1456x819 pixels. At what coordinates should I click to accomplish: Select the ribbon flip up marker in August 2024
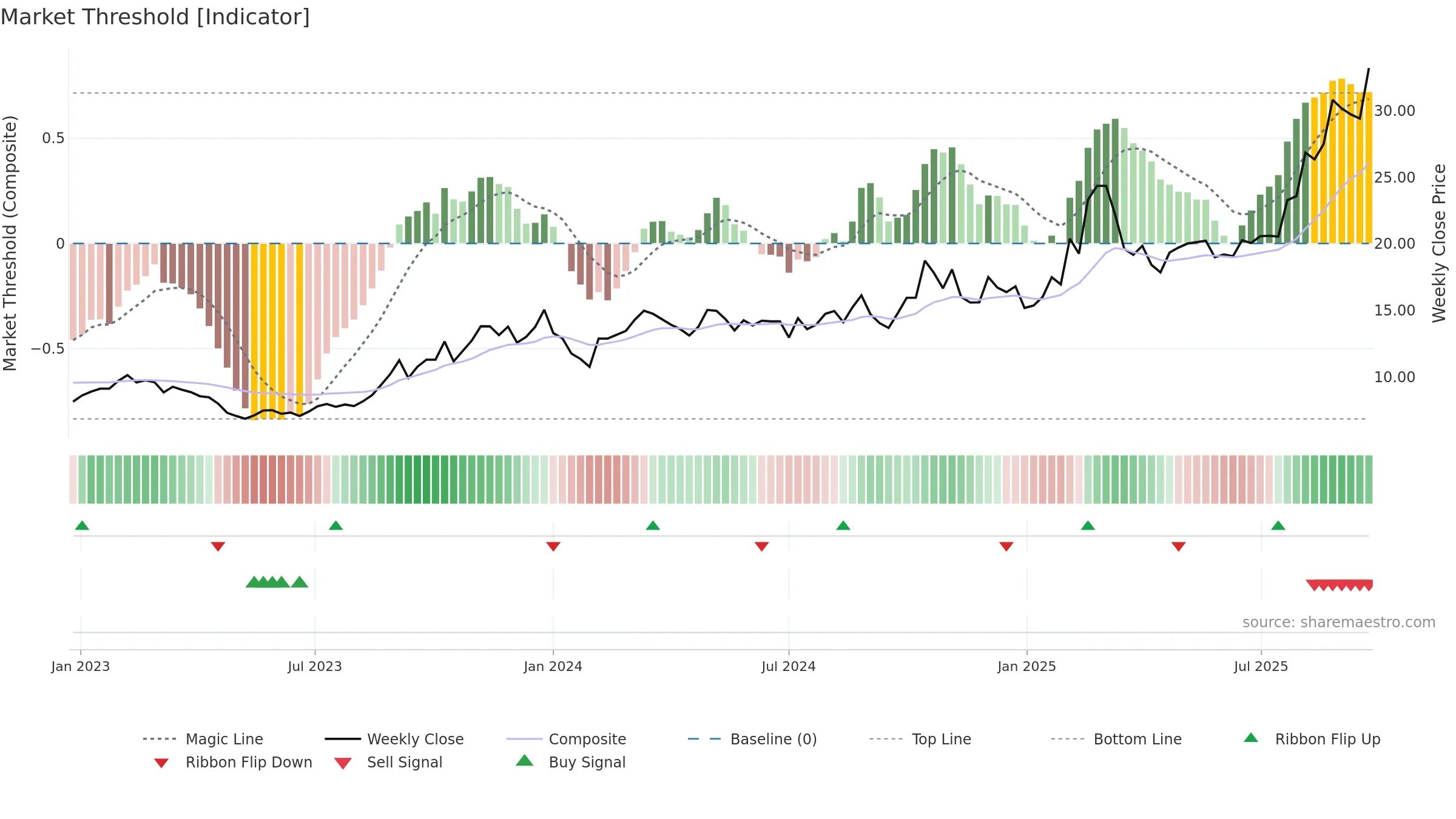[x=843, y=525]
